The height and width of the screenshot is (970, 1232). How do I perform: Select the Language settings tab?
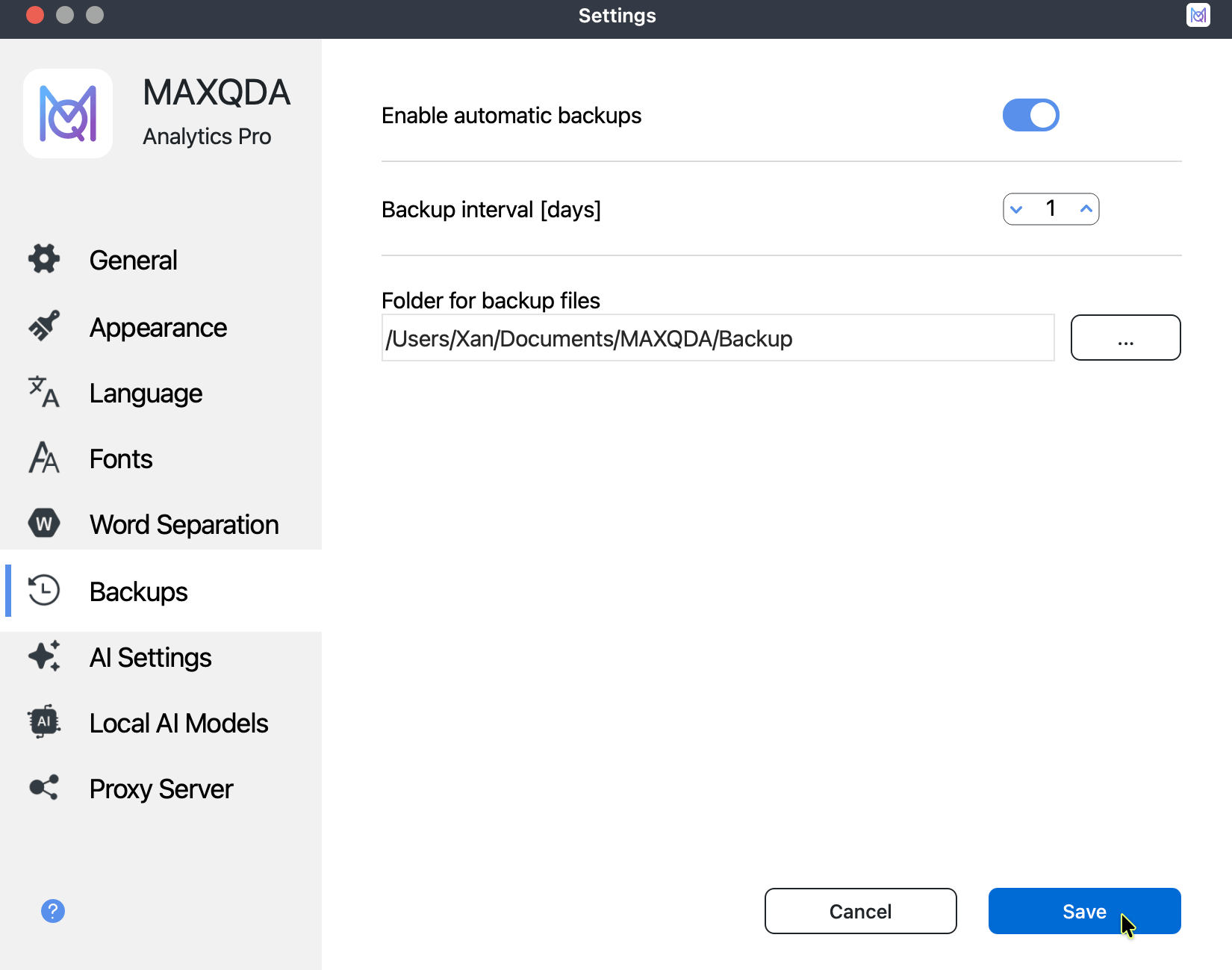161,393
